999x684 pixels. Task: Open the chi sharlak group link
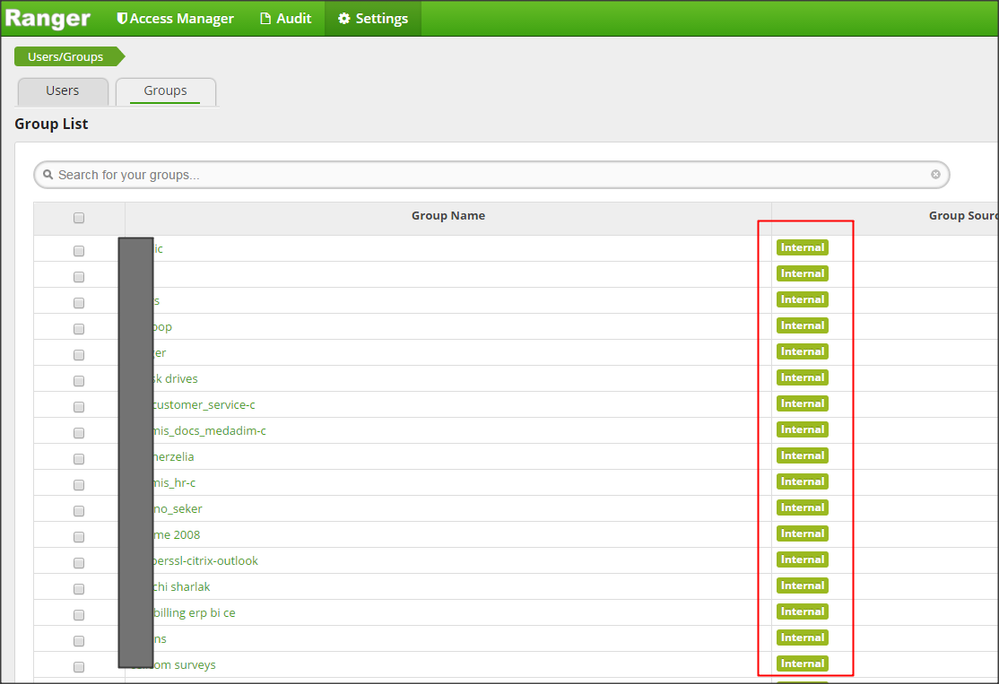coord(182,587)
